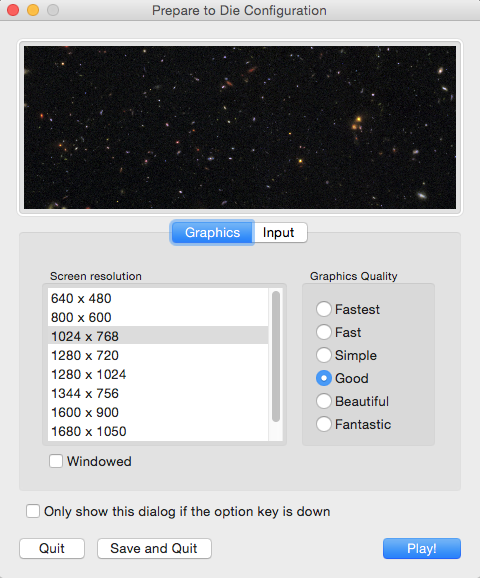480x578 pixels.
Task: Switch to the Graphics tab
Action: coord(212,233)
